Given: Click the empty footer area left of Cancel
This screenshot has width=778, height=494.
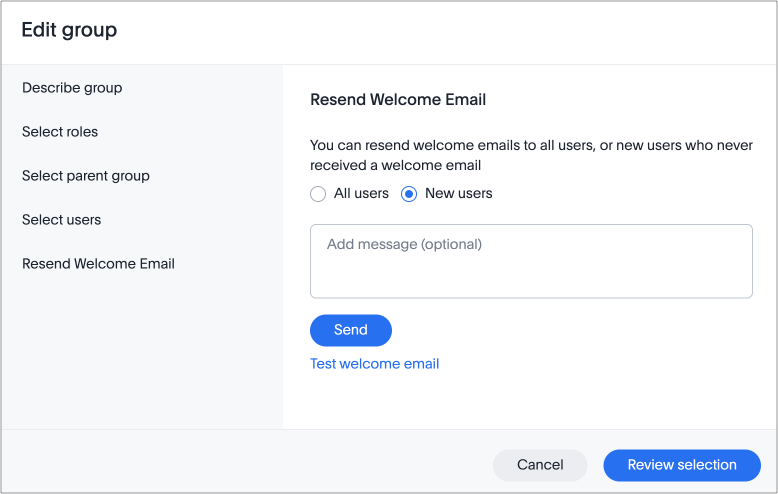Looking at the screenshot, I should tap(240, 465).
